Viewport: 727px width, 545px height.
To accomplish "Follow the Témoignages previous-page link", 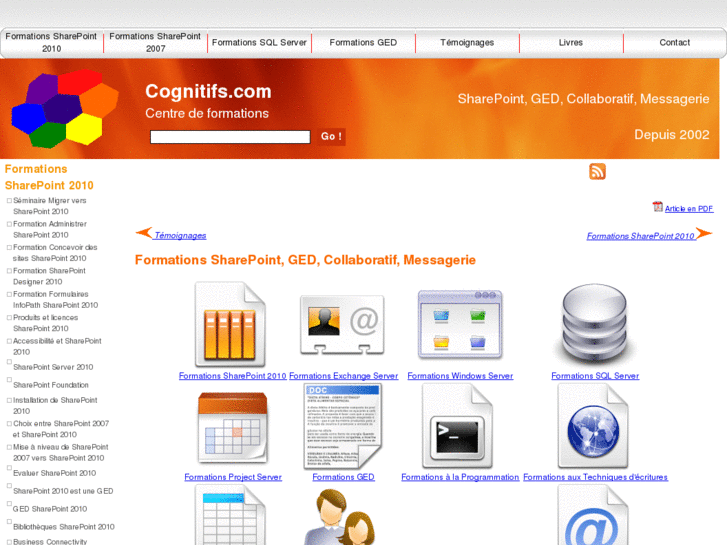I will coord(180,236).
